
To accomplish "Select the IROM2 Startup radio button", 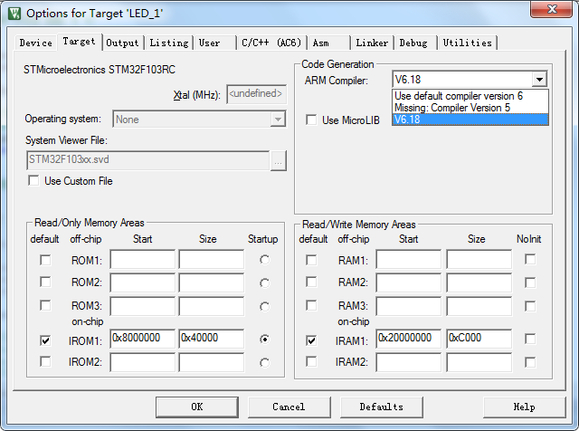I will pyautogui.click(x=264, y=363).
